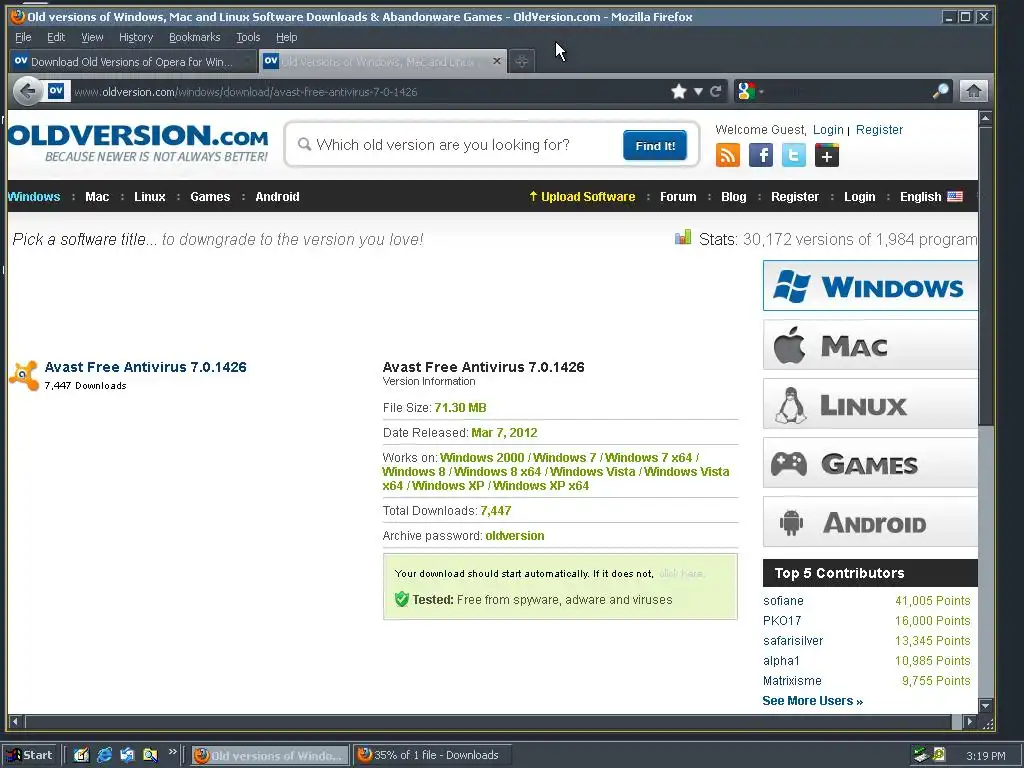The width and height of the screenshot is (1024, 768).
Task: Switch to Download Old Versions of Opera tab
Action: (x=132, y=61)
